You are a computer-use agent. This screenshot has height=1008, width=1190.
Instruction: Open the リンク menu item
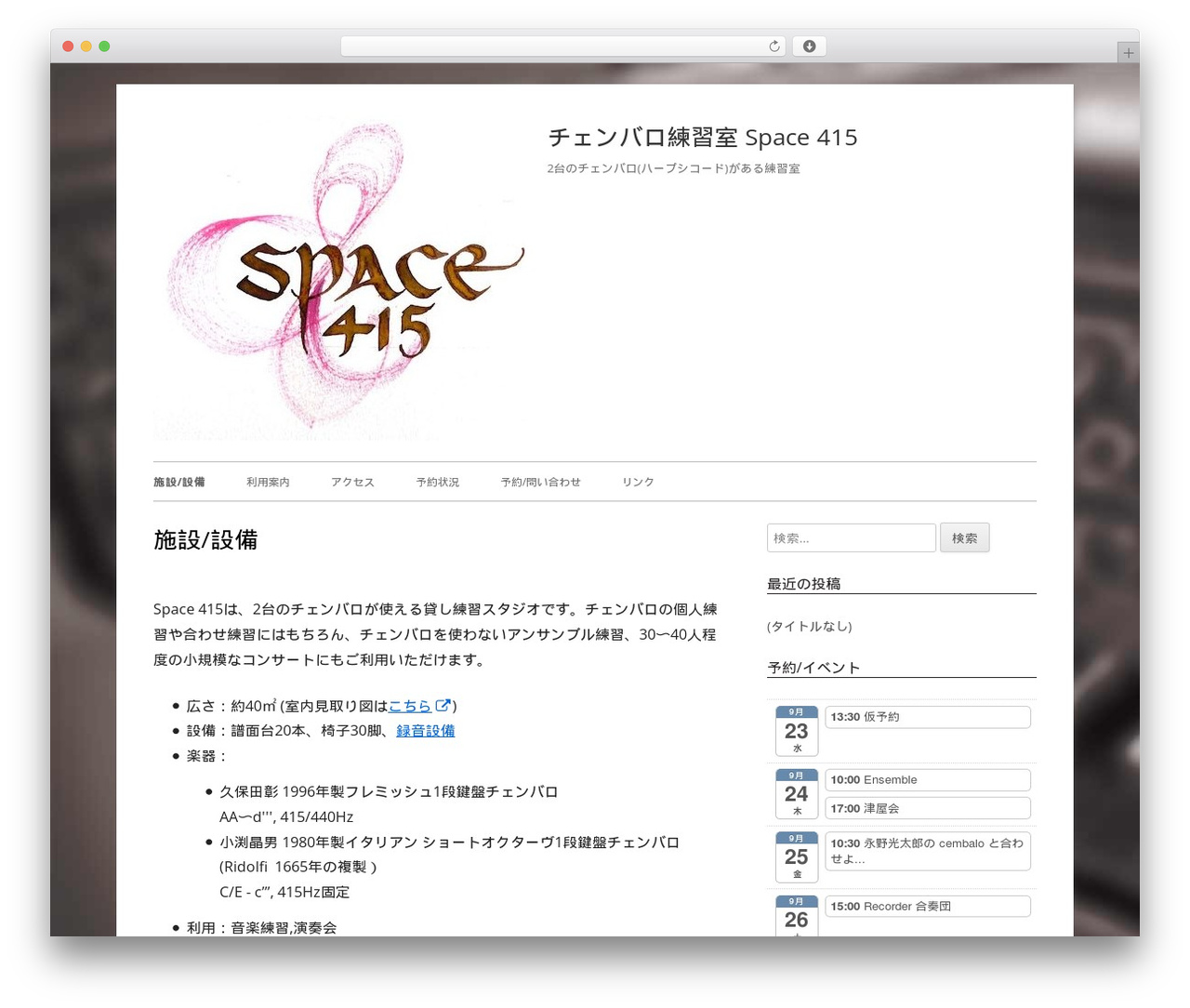coord(638,482)
